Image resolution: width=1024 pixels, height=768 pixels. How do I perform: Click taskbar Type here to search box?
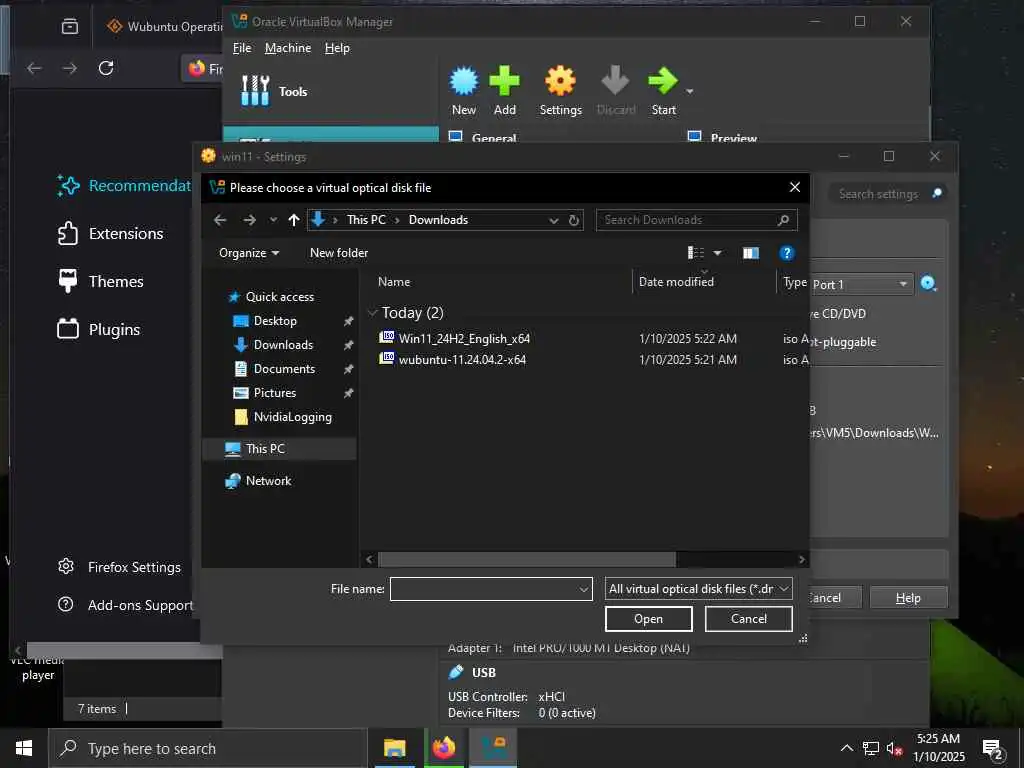pyautogui.click(x=208, y=748)
